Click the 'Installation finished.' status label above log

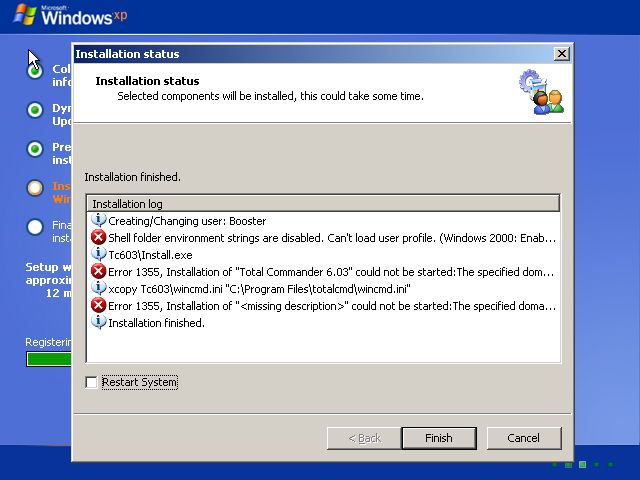[x=133, y=177]
